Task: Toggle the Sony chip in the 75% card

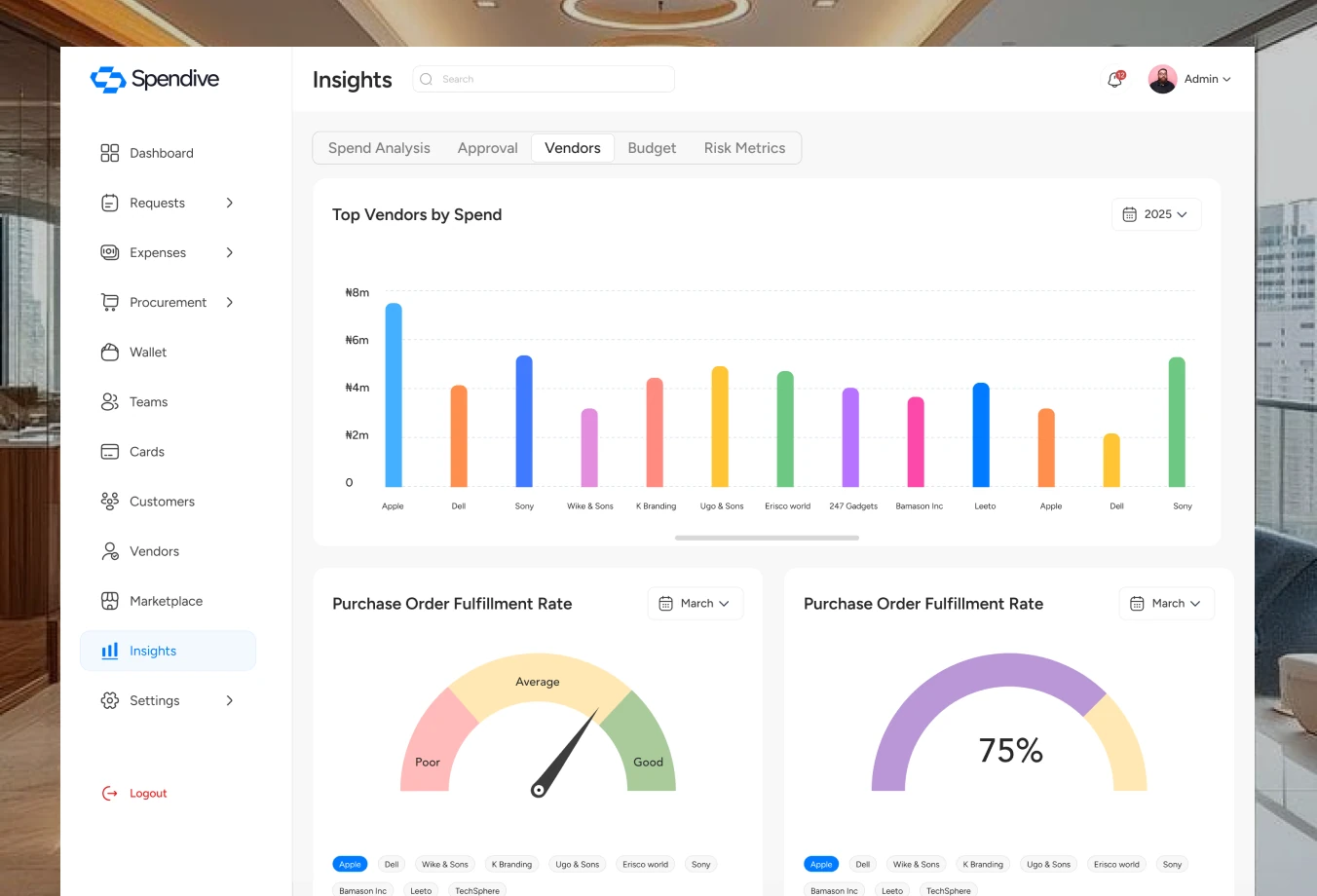Action: click(1172, 864)
